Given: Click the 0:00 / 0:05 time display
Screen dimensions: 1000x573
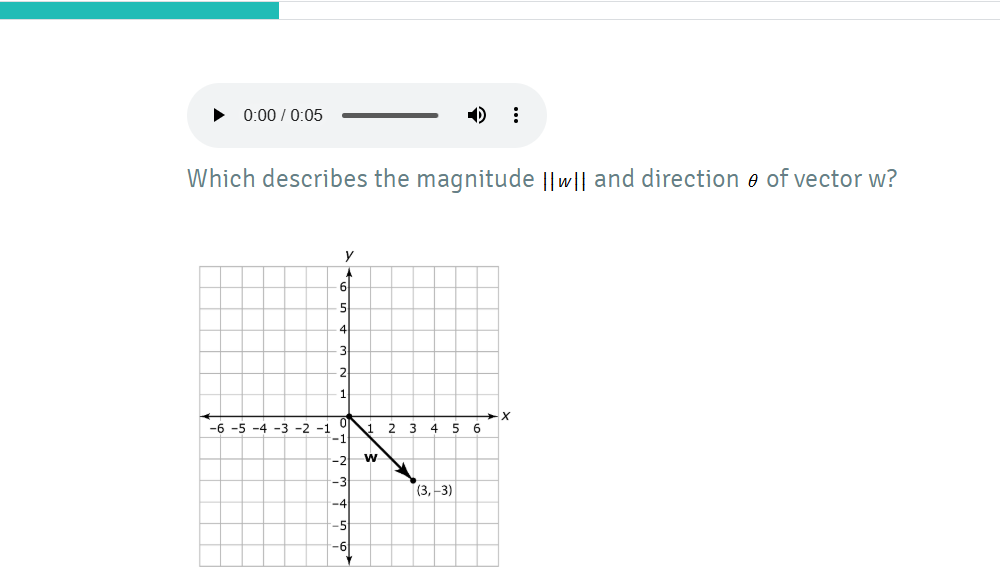Looking at the screenshot, I should click(283, 115).
